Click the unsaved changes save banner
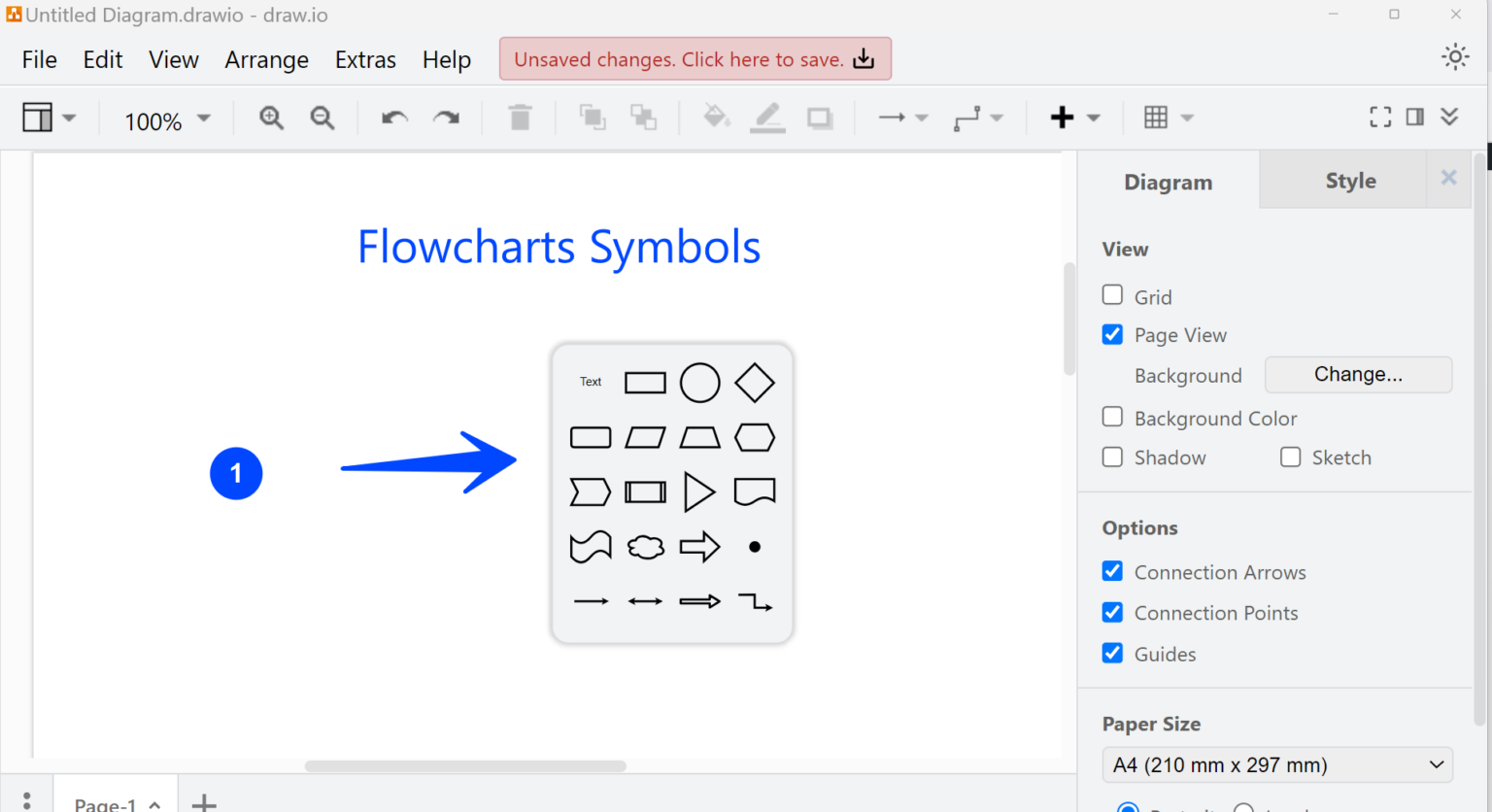Image resolution: width=1492 pixels, height=812 pixels. point(695,58)
